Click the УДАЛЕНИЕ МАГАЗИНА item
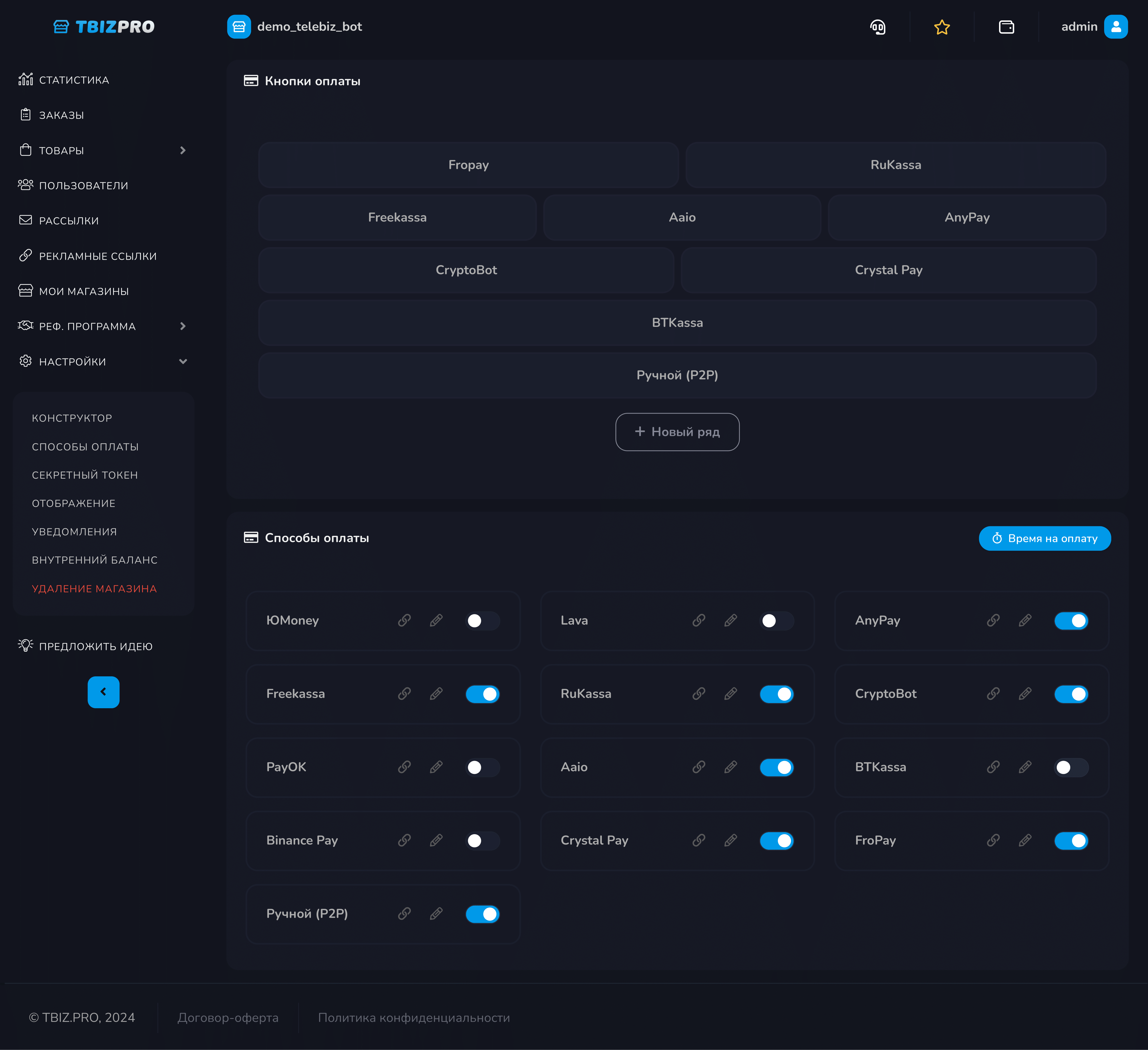The image size is (1148, 1050). (94, 589)
